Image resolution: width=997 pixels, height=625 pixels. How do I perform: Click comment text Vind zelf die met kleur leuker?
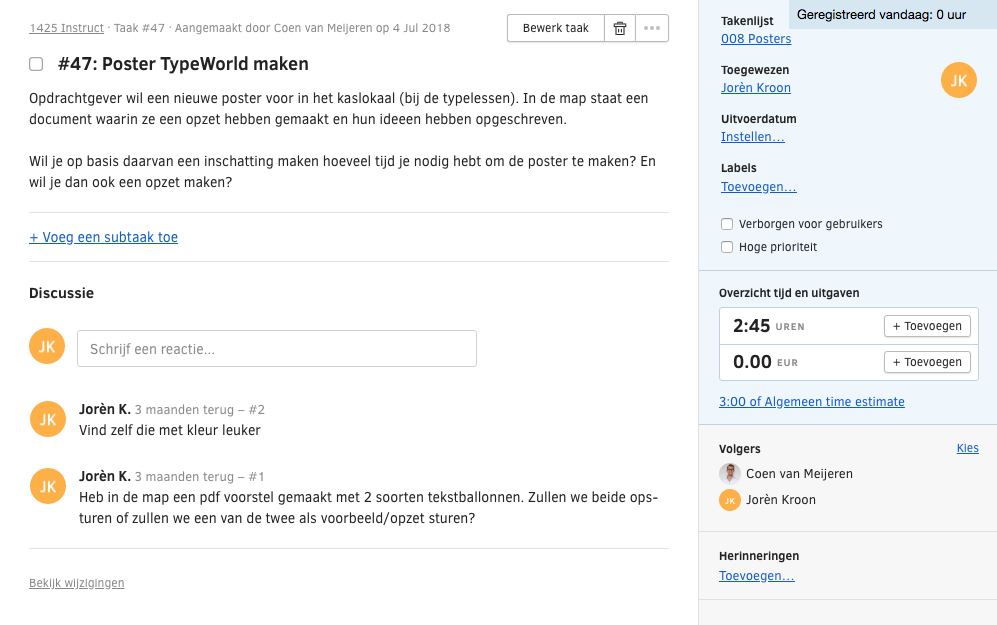(x=170, y=430)
